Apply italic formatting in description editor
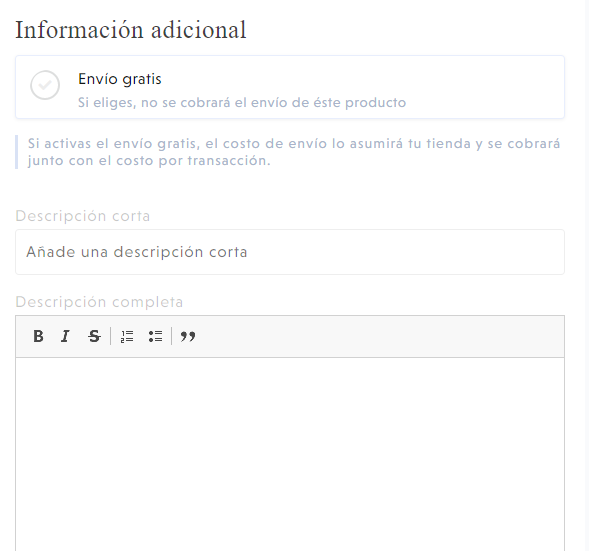This screenshot has height=551, width=589. 65,336
